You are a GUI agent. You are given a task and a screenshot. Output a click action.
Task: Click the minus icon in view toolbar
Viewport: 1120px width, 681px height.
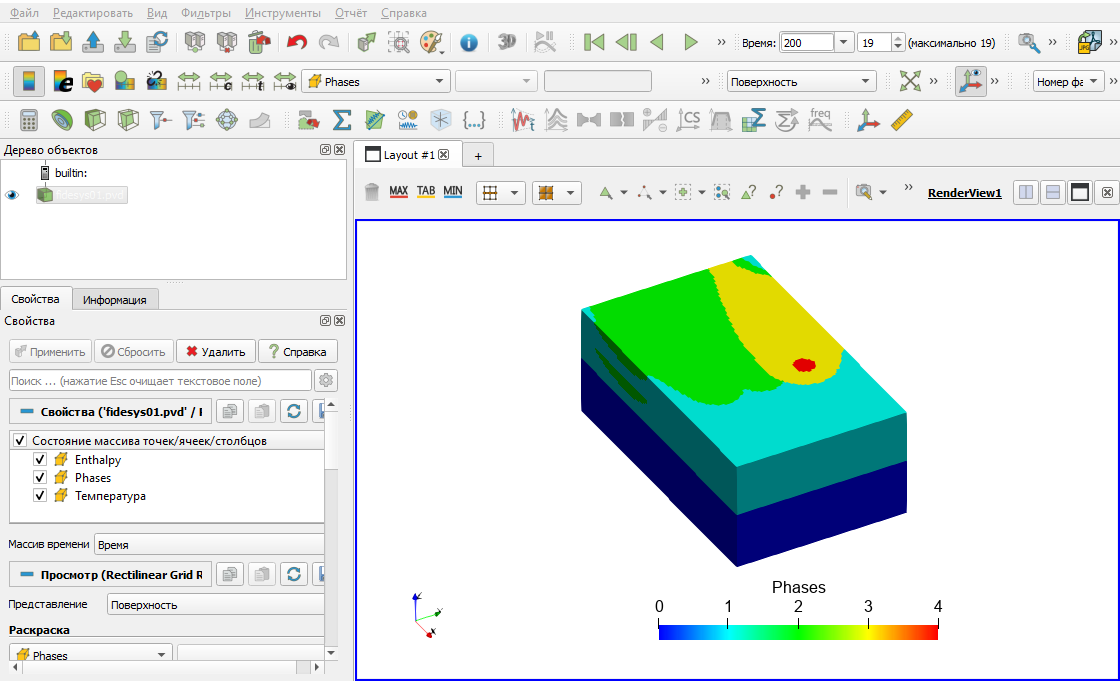(829, 192)
